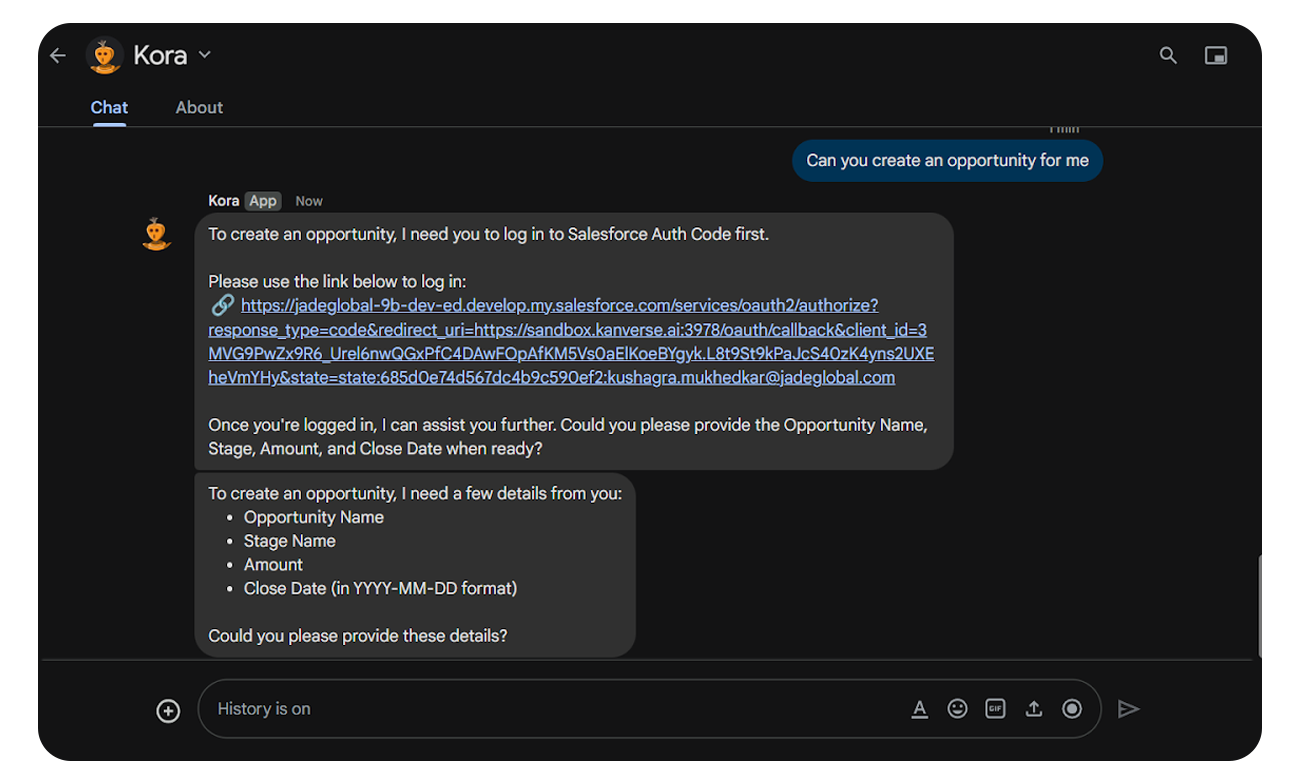1300x784 pixels.
Task: Open the emoji picker
Action: pyautogui.click(x=958, y=709)
